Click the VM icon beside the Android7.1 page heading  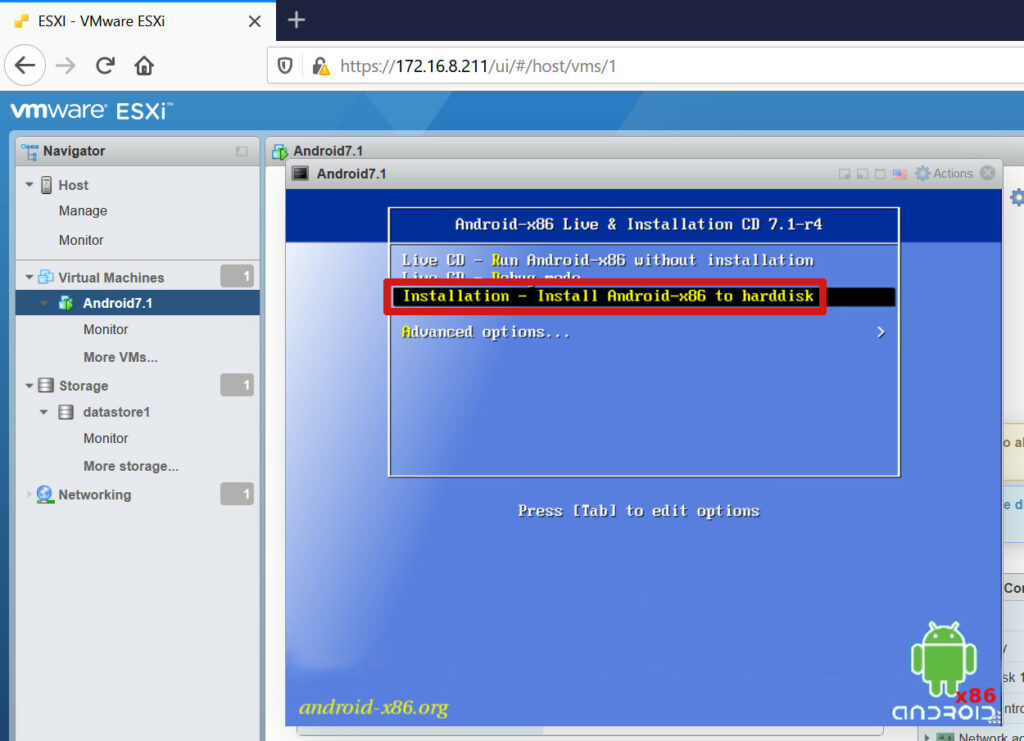(280, 152)
